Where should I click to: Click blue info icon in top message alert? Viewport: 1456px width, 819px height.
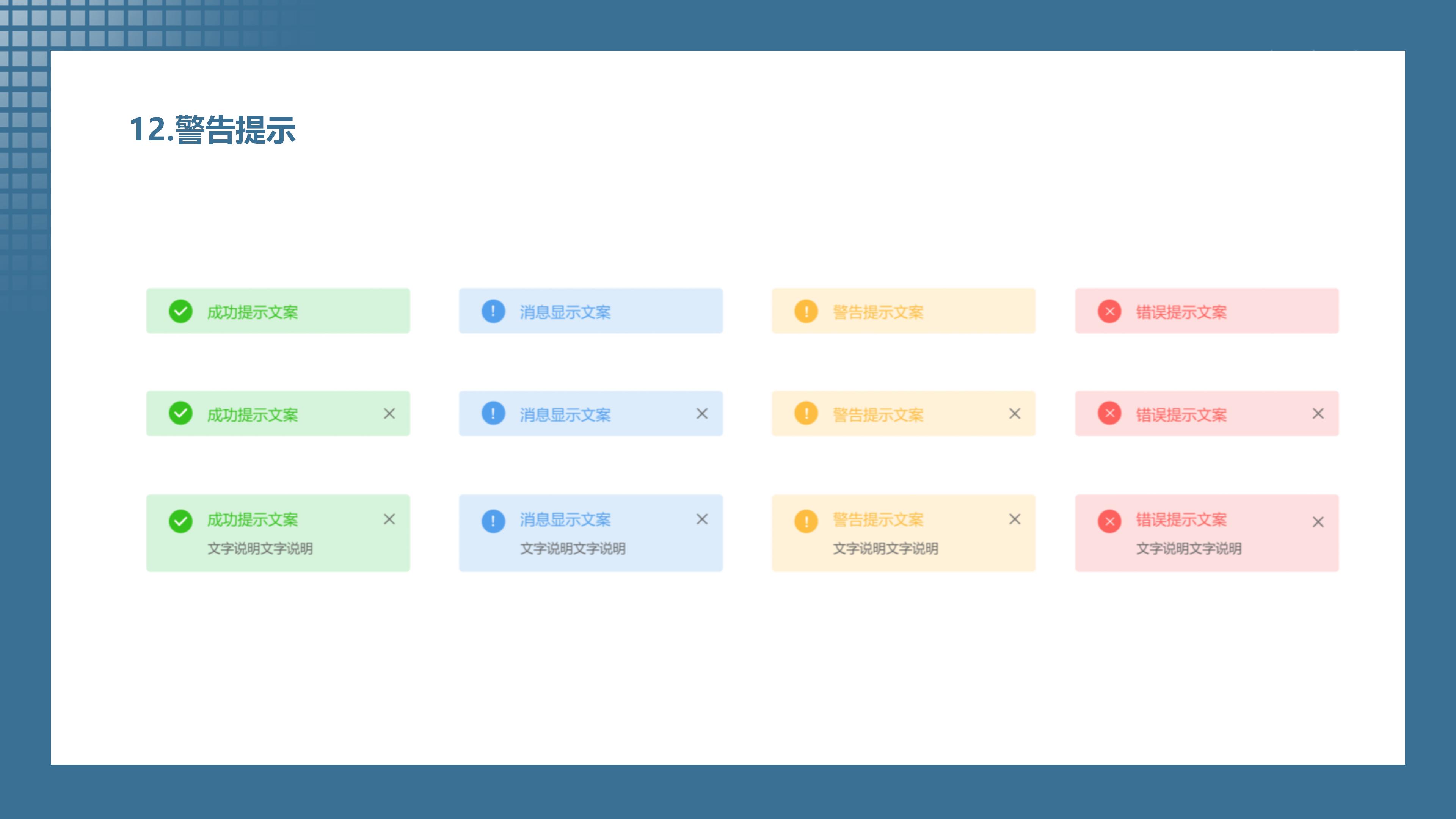point(493,311)
